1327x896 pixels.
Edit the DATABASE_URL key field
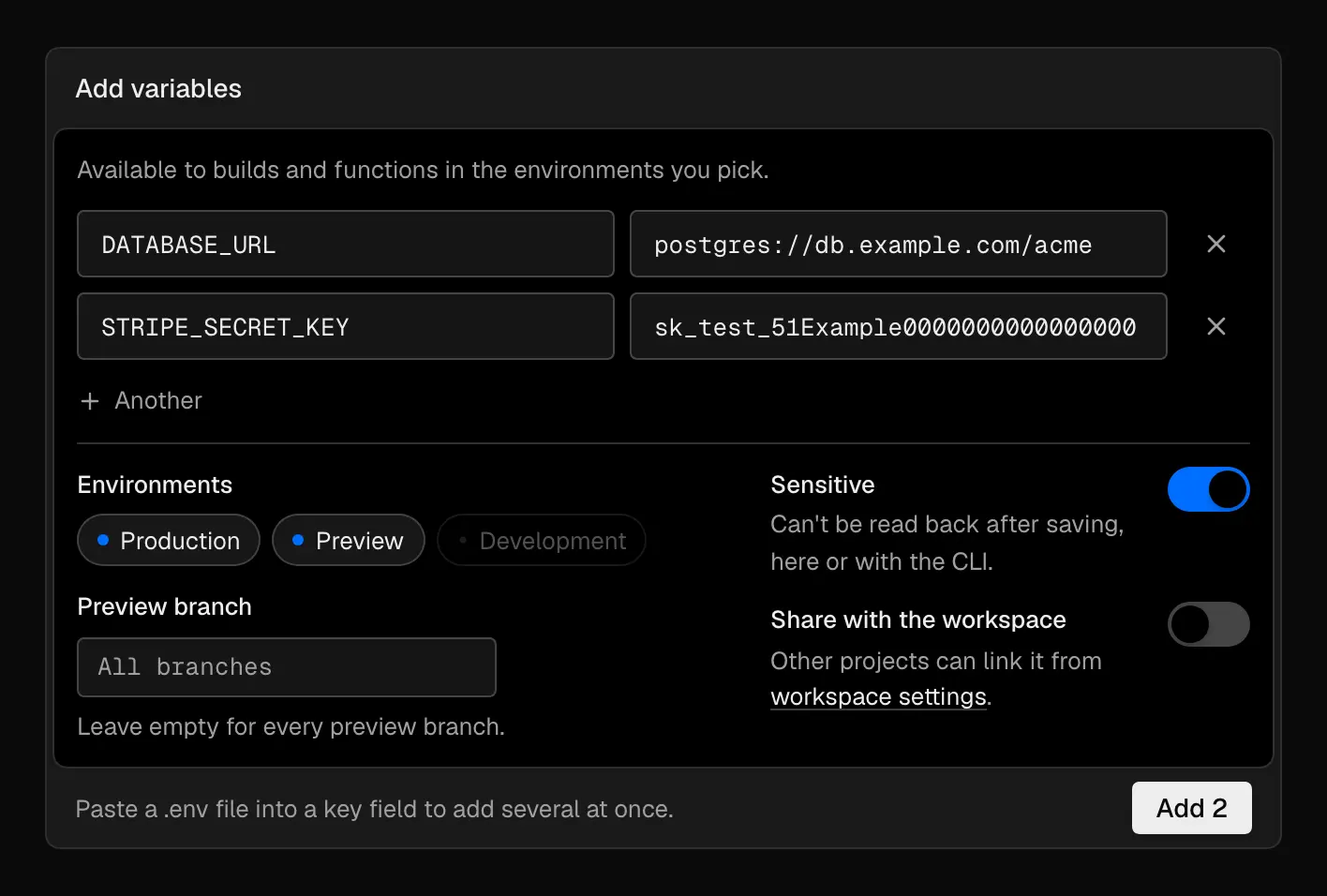346,244
